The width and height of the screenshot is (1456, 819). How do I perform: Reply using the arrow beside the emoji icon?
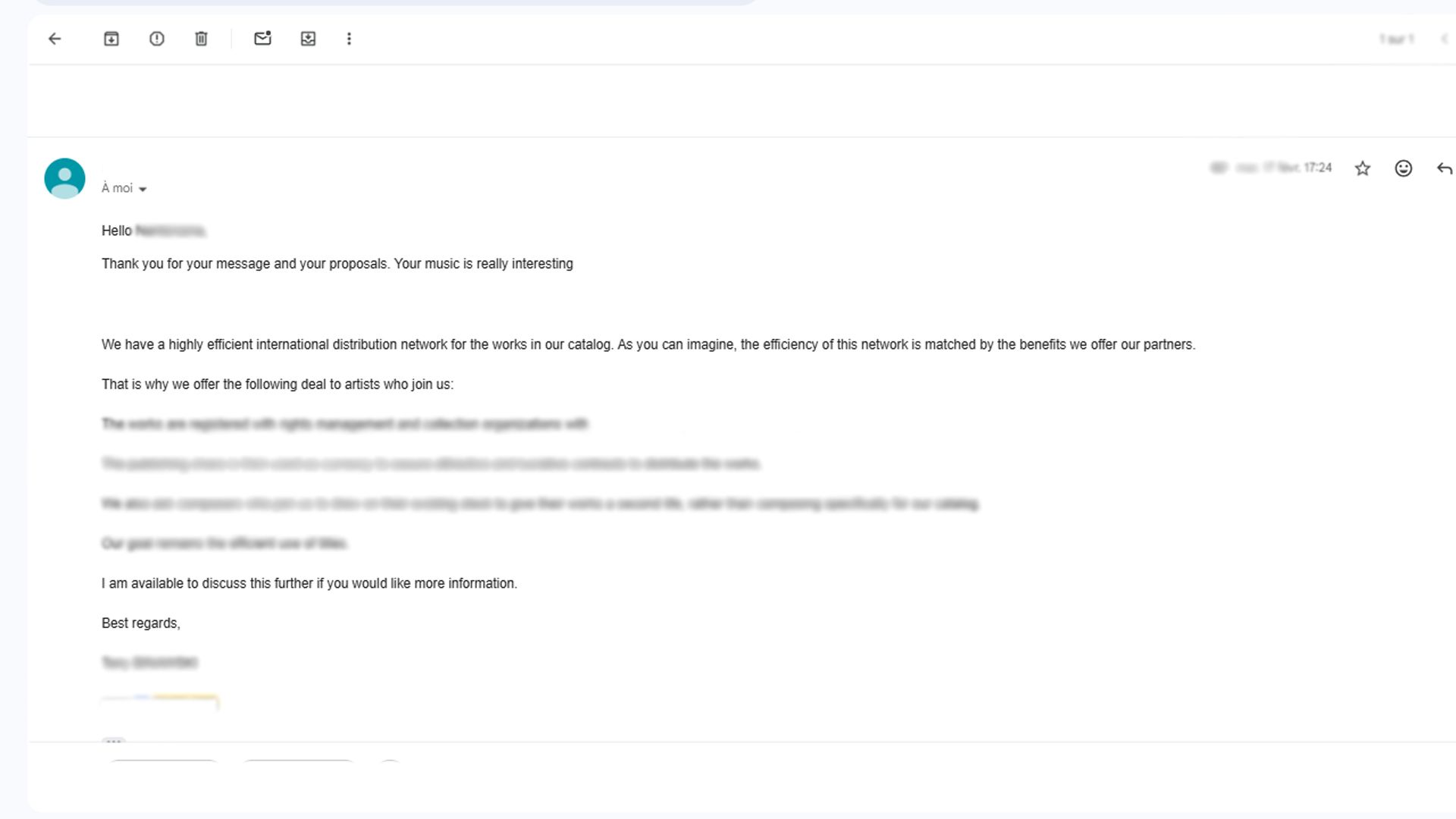coord(1445,168)
